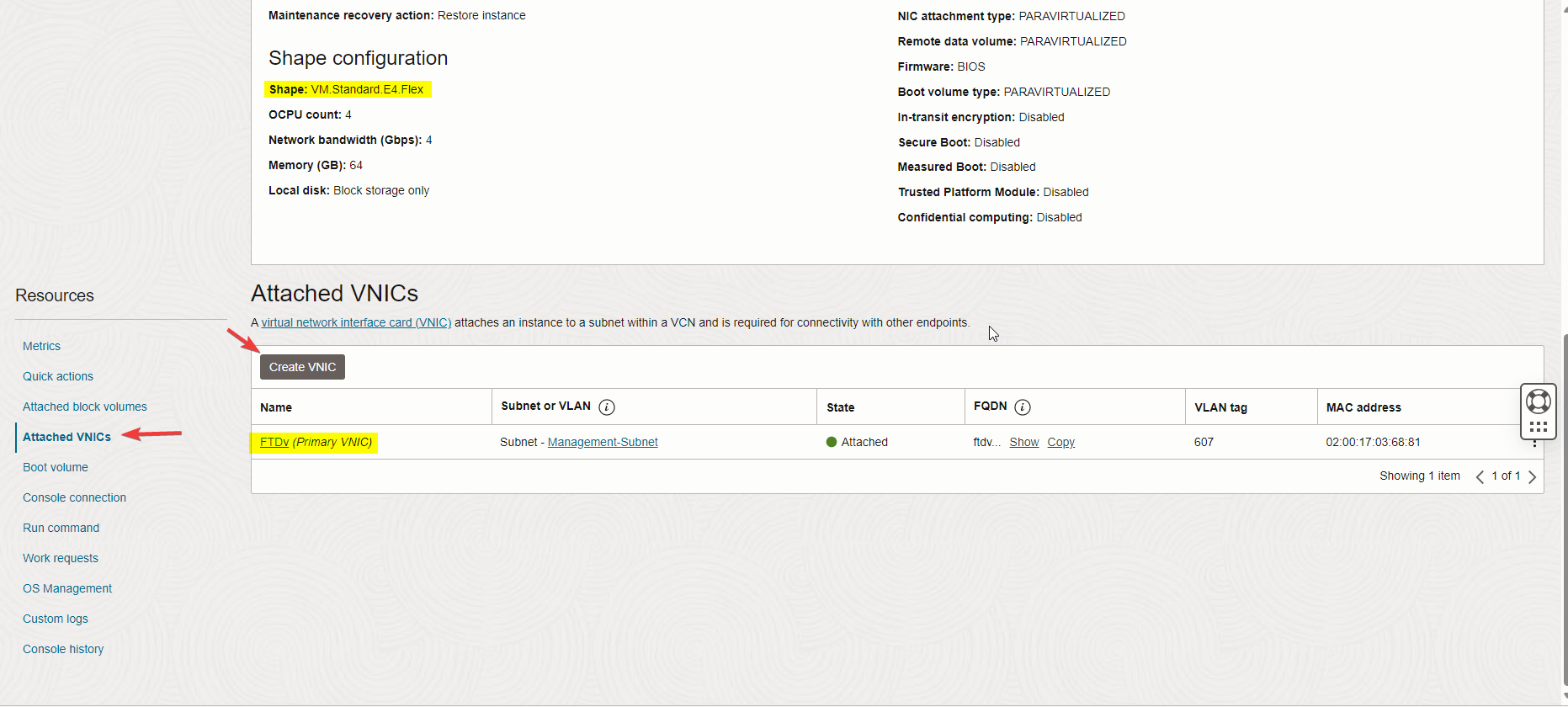Click the info icon beside Subnet or VLAN

point(606,407)
